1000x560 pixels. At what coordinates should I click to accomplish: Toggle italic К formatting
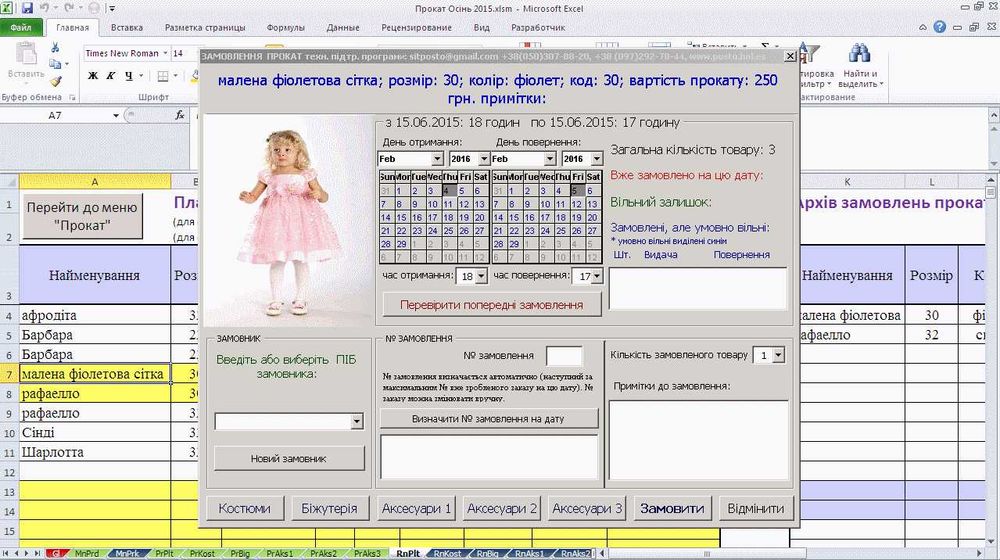tap(110, 76)
